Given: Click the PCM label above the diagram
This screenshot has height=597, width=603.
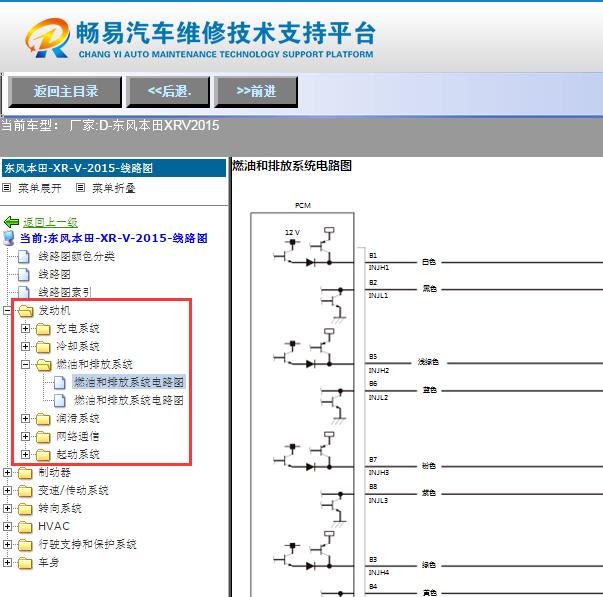Looking at the screenshot, I should click(x=303, y=205).
